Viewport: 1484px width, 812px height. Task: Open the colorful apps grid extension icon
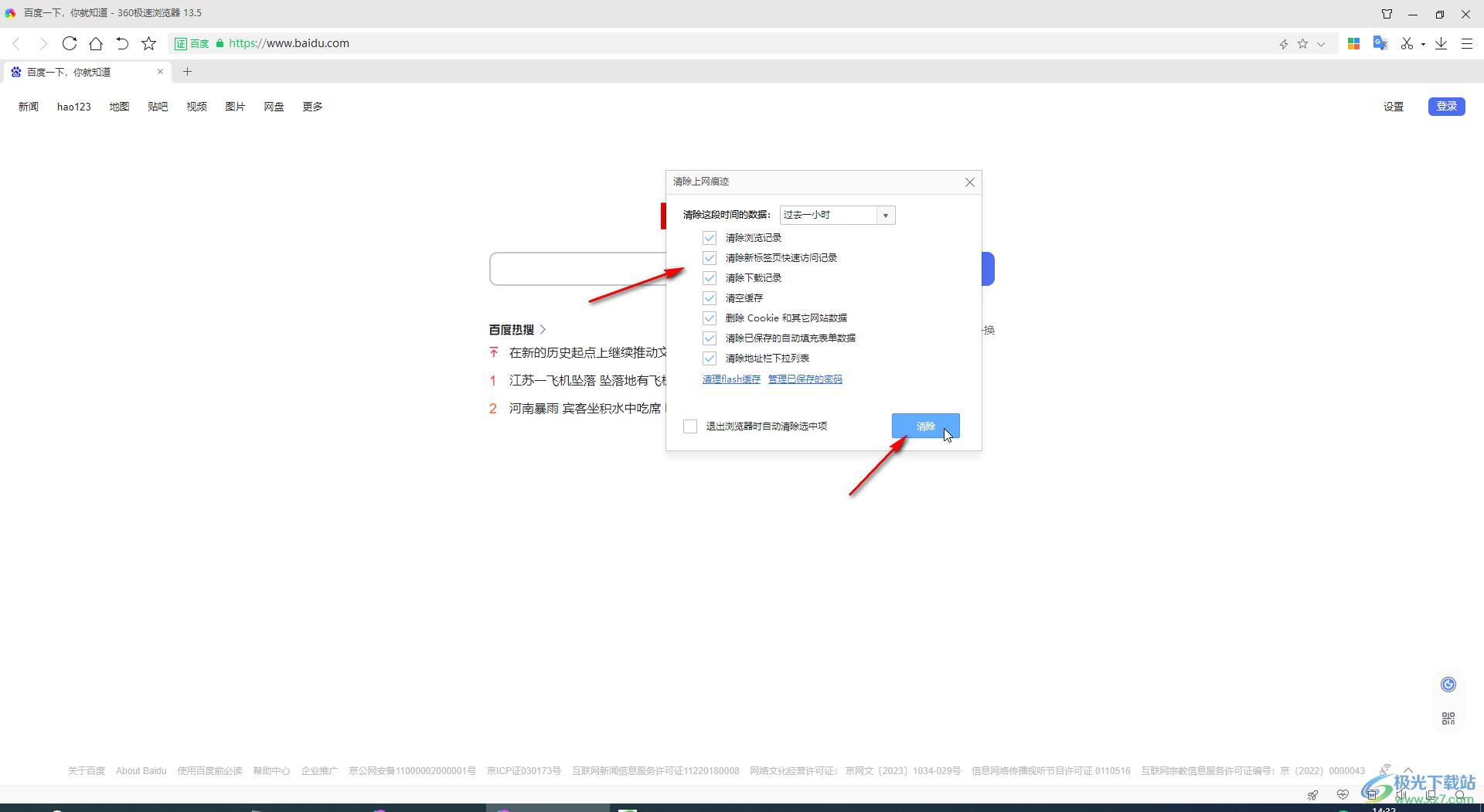tap(1353, 43)
